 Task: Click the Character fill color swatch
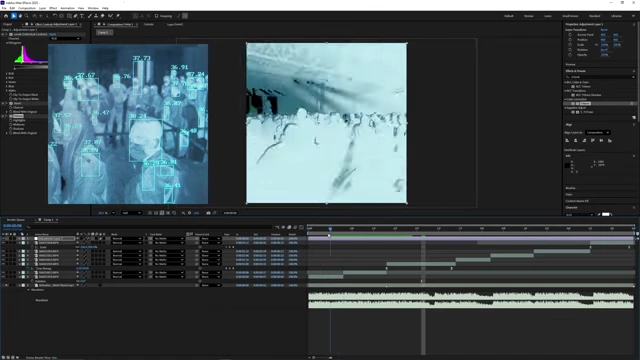coord(606,214)
